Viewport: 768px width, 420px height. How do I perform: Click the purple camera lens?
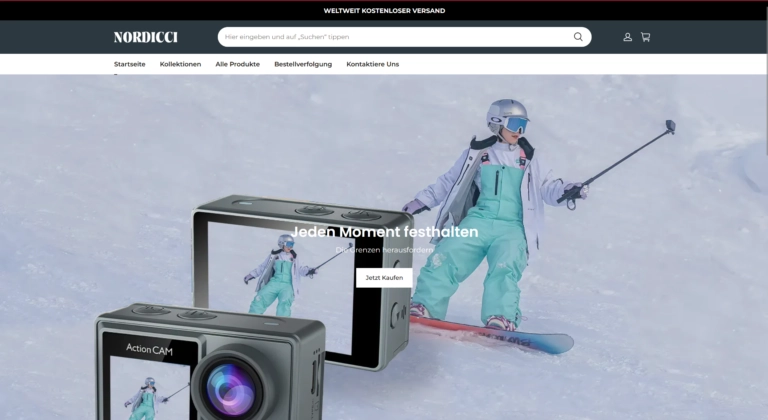click(x=227, y=385)
